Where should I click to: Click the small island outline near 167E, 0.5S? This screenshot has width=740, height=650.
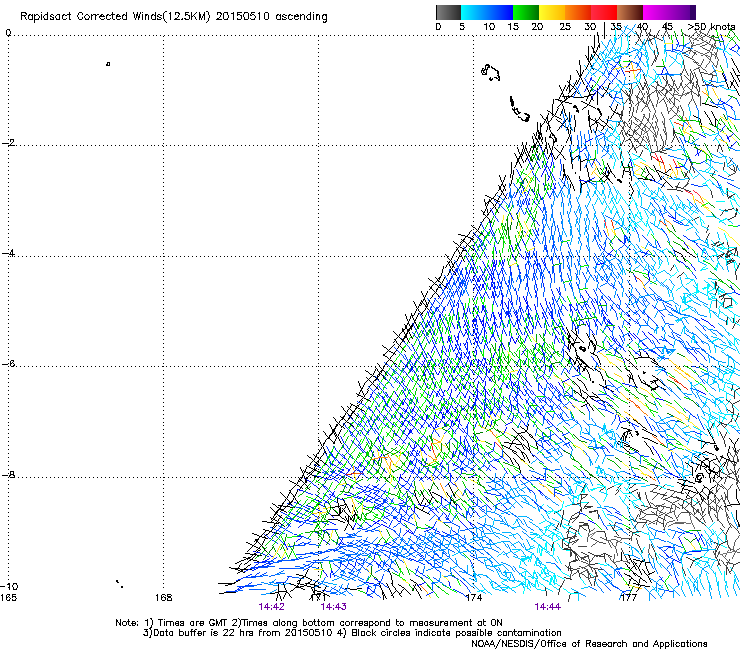click(108, 64)
